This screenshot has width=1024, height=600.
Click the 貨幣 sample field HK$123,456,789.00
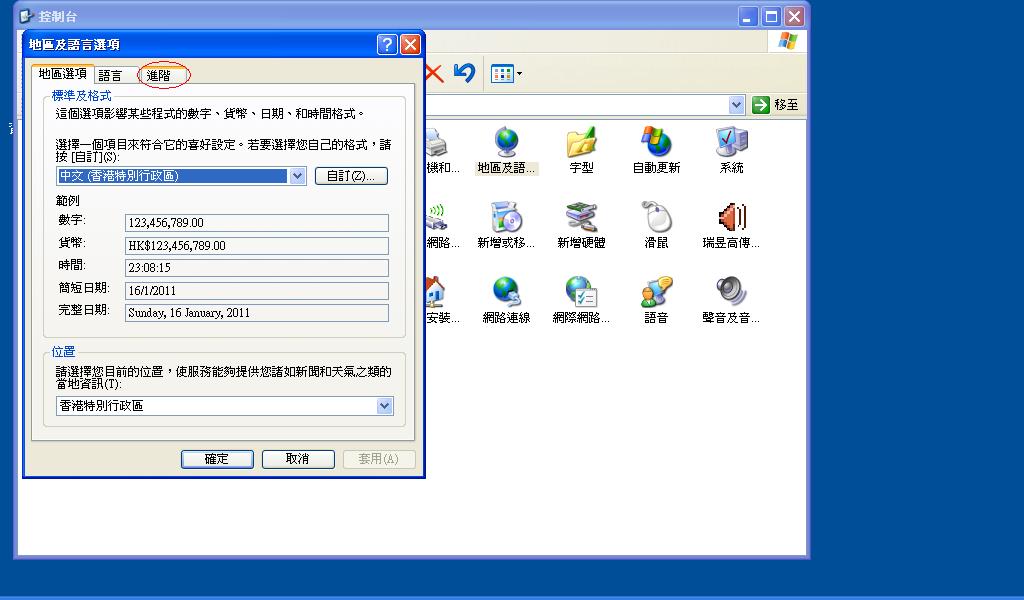257,245
